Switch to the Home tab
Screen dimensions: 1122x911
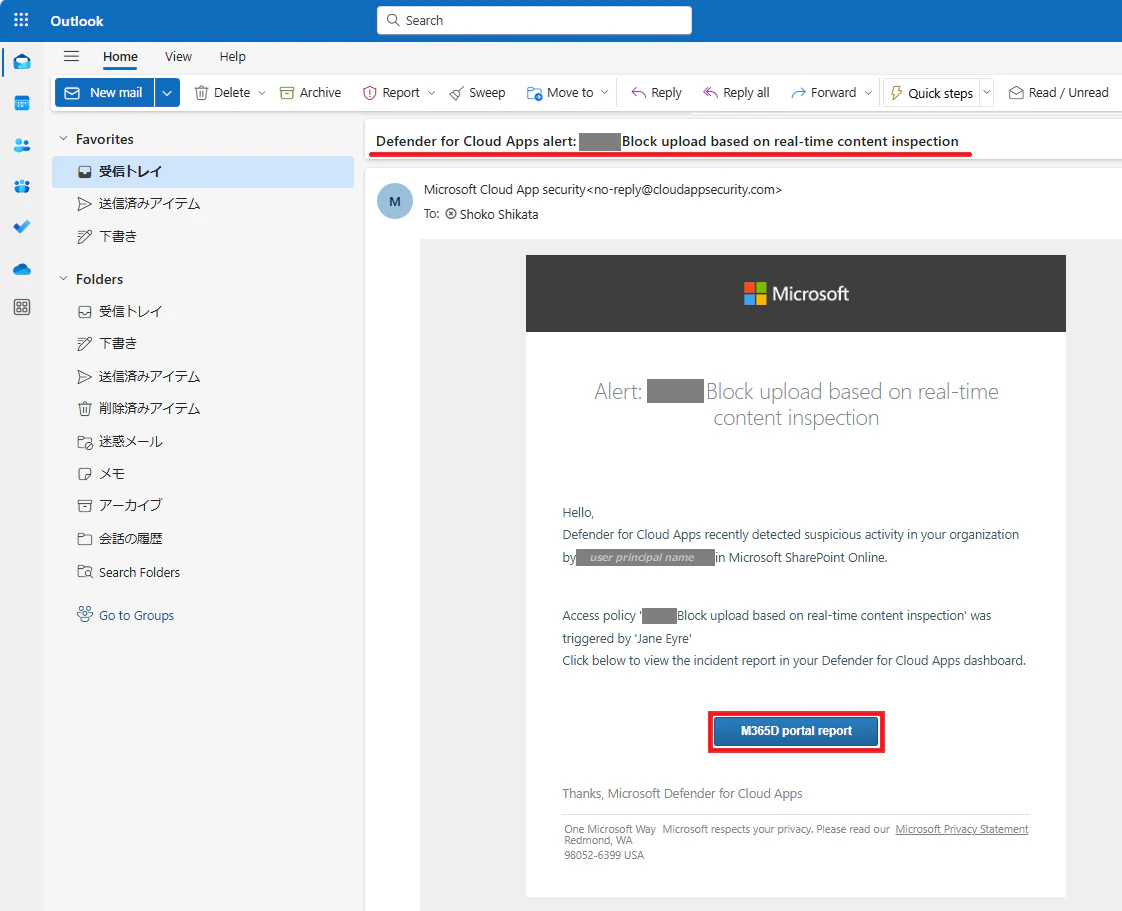120,57
